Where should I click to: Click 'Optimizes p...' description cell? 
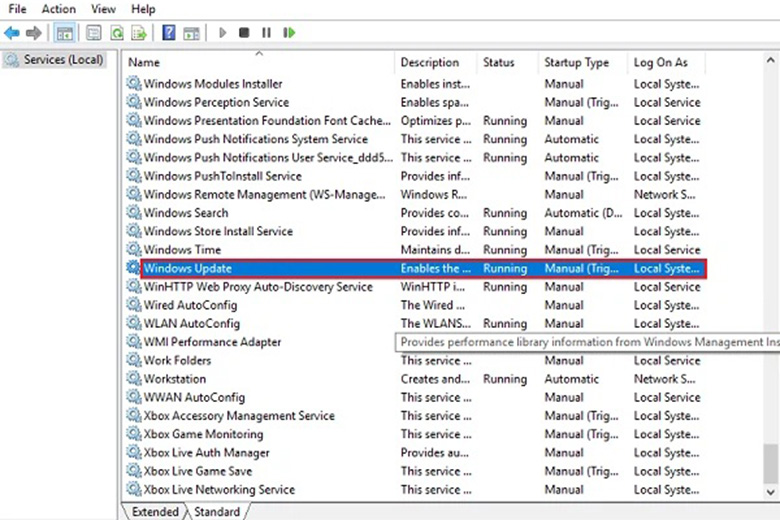[x=436, y=120]
